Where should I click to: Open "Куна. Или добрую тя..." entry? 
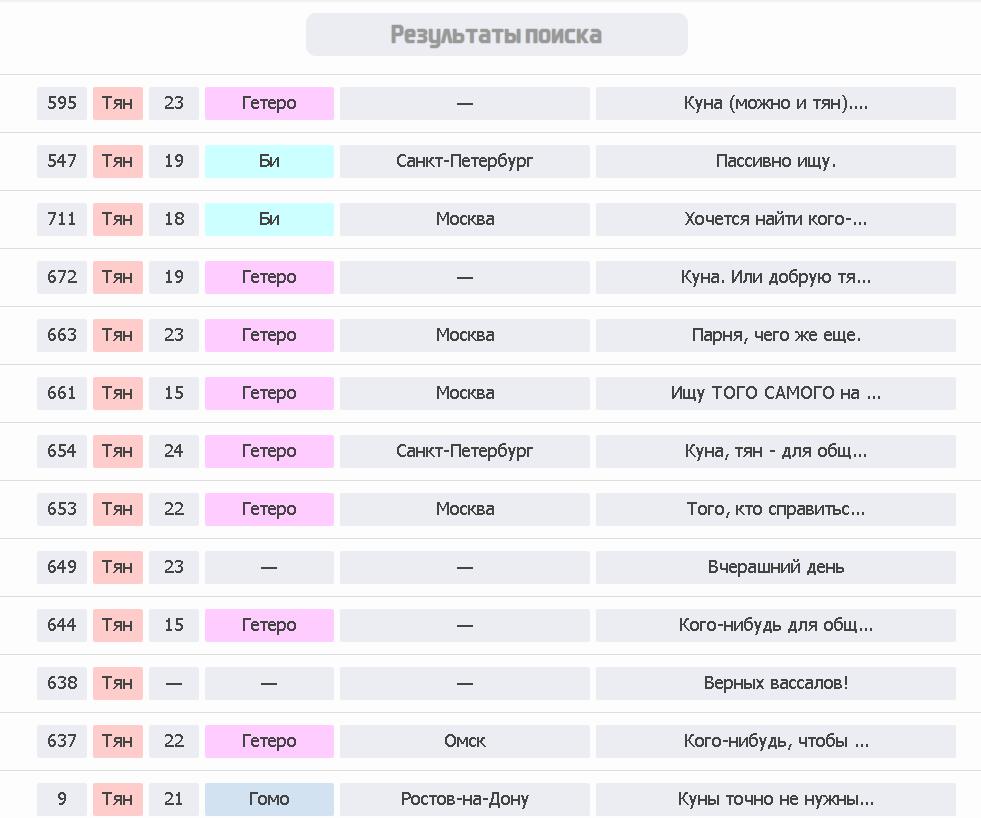(x=775, y=277)
